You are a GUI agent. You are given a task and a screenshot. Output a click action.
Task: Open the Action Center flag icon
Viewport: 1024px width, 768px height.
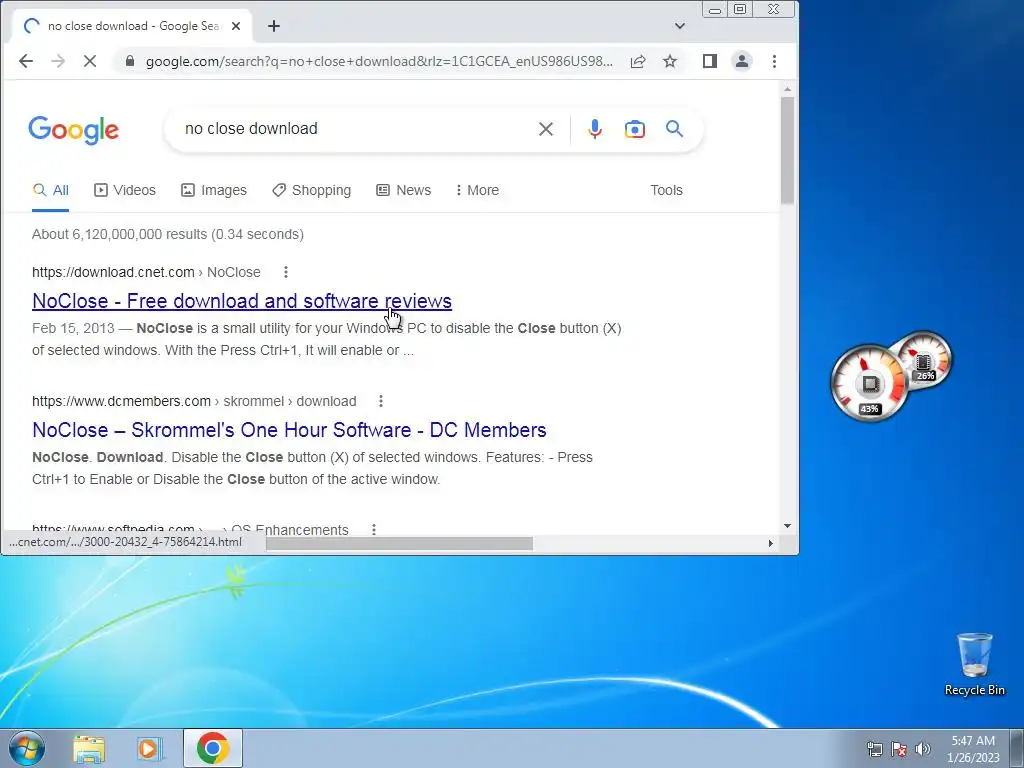[899, 749]
